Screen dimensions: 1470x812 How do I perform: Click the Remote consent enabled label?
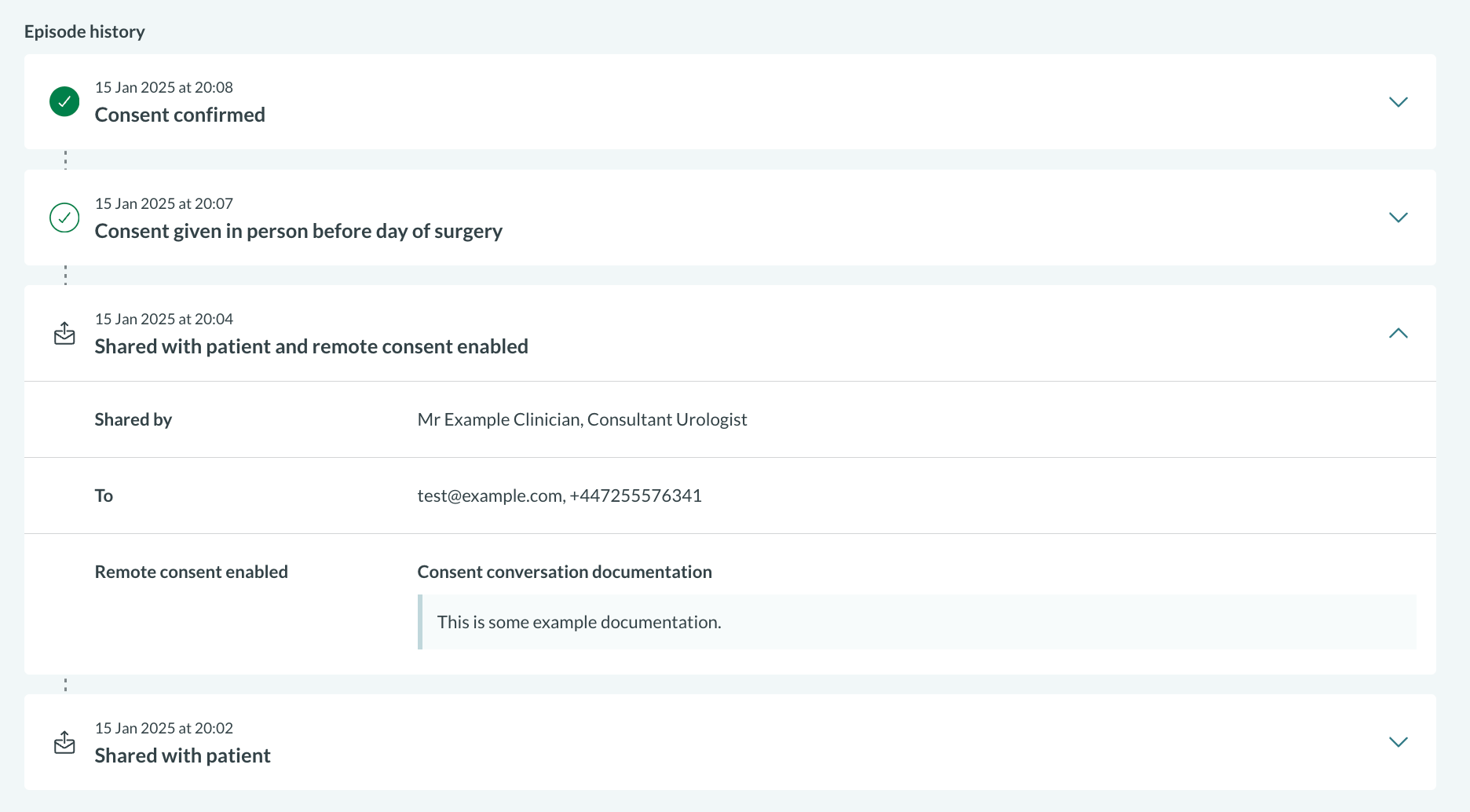pos(191,572)
